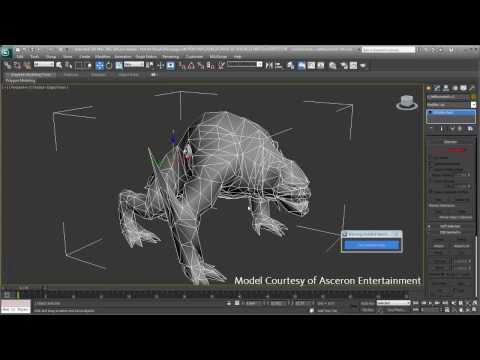Toggle the Keyboard Shortcut Override icon
This screenshot has width=480, height=360.
pos(171,65)
